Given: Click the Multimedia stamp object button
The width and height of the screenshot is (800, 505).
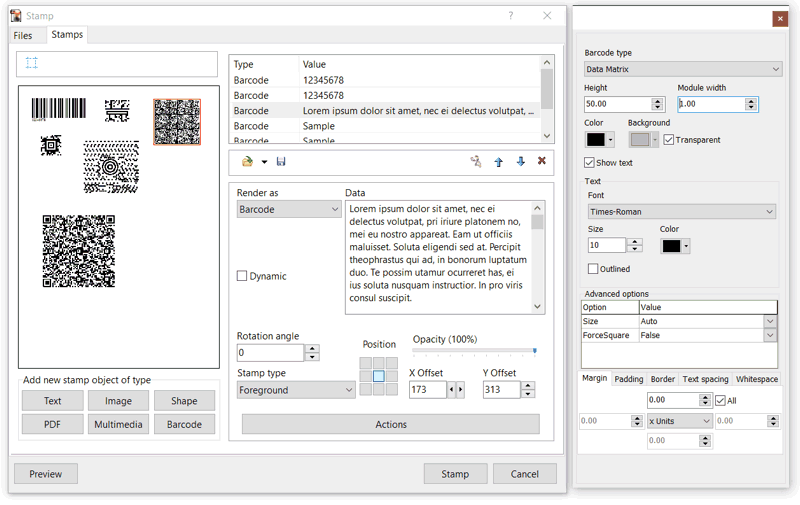Looking at the screenshot, I should [118, 424].
